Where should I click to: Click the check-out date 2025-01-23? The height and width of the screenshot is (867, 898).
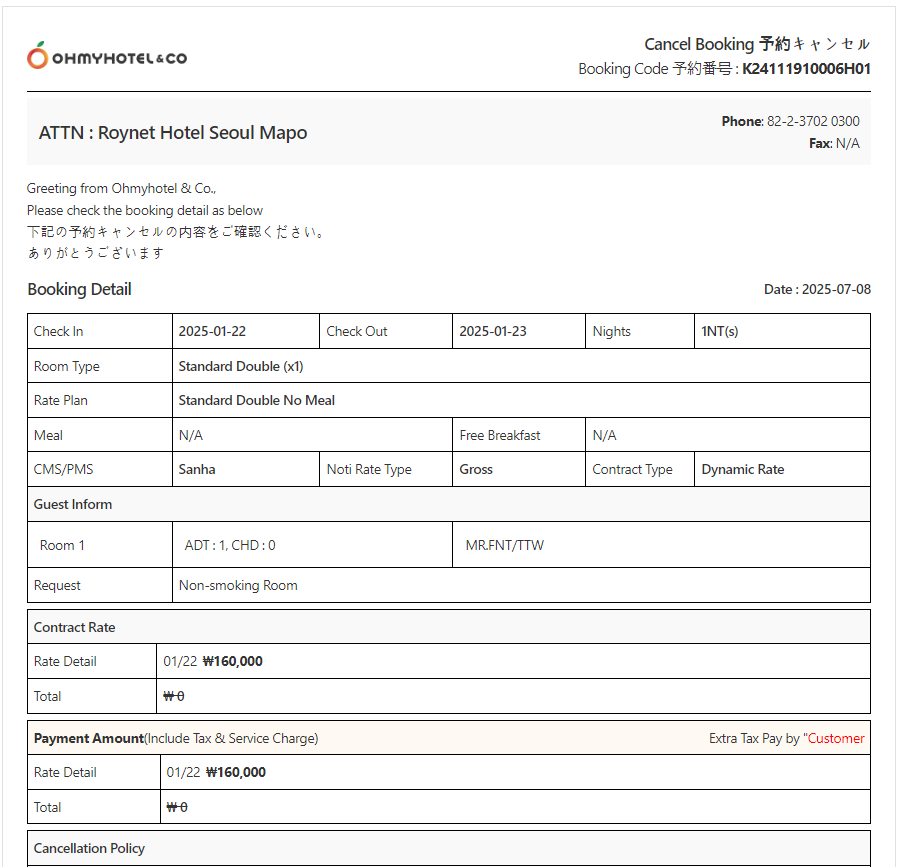(x=492, y=331)
